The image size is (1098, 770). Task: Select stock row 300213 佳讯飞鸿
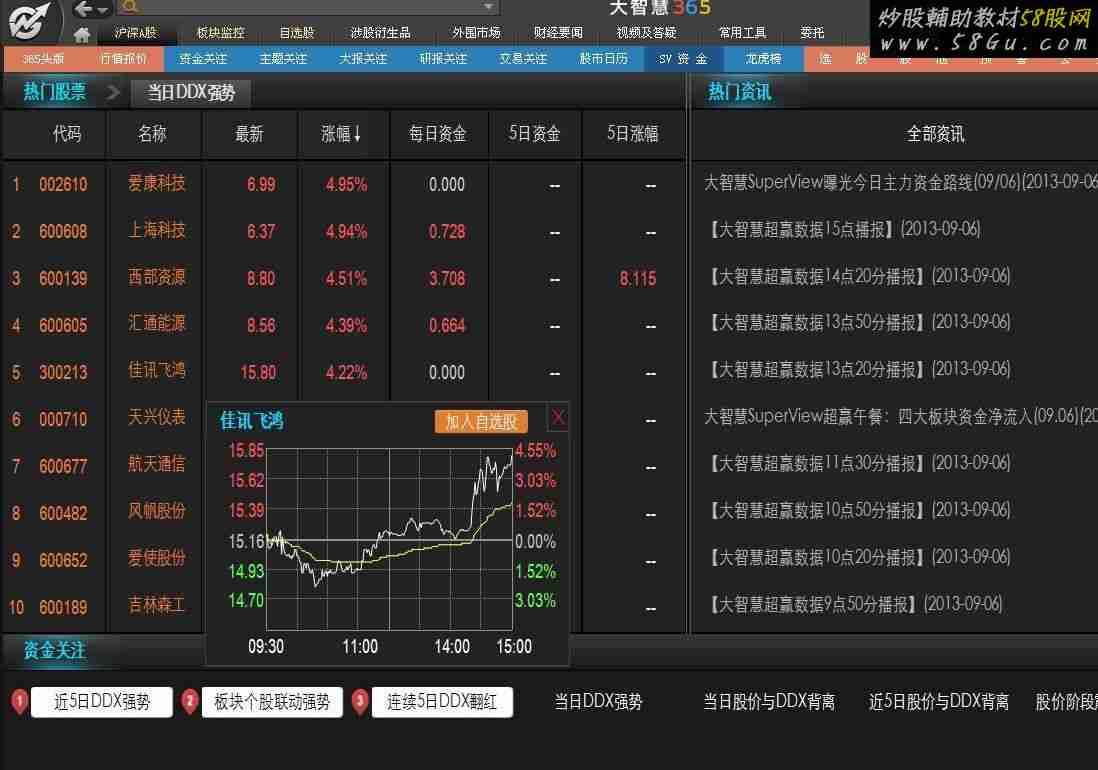(343, 372)
